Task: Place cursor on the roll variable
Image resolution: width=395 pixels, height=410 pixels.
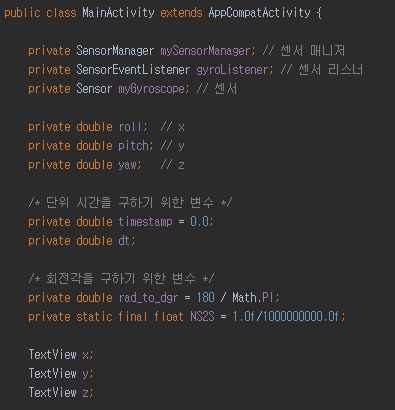Action: [x=131, y=127]
